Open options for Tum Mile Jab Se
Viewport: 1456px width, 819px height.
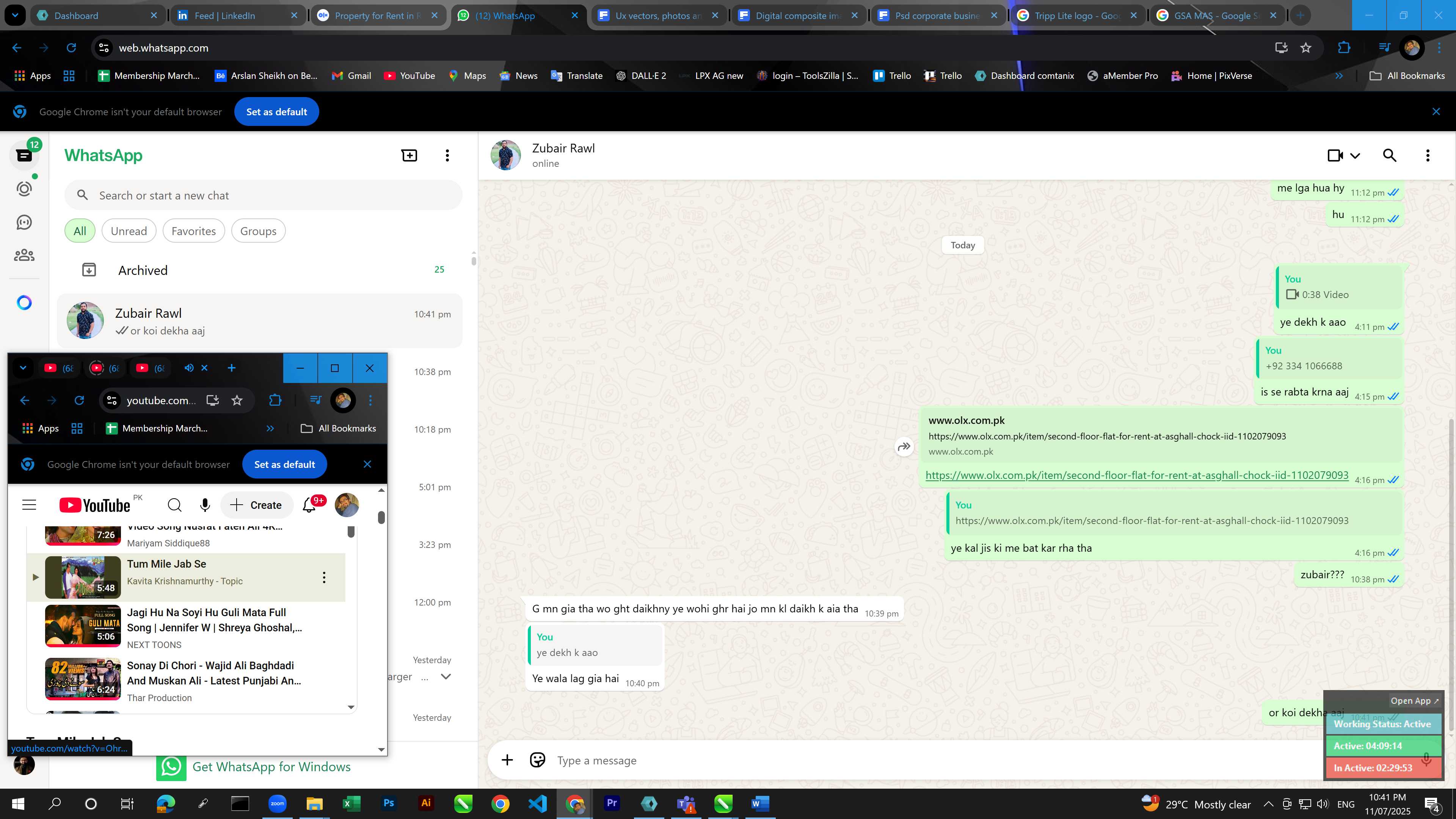(x=324, y=577)
